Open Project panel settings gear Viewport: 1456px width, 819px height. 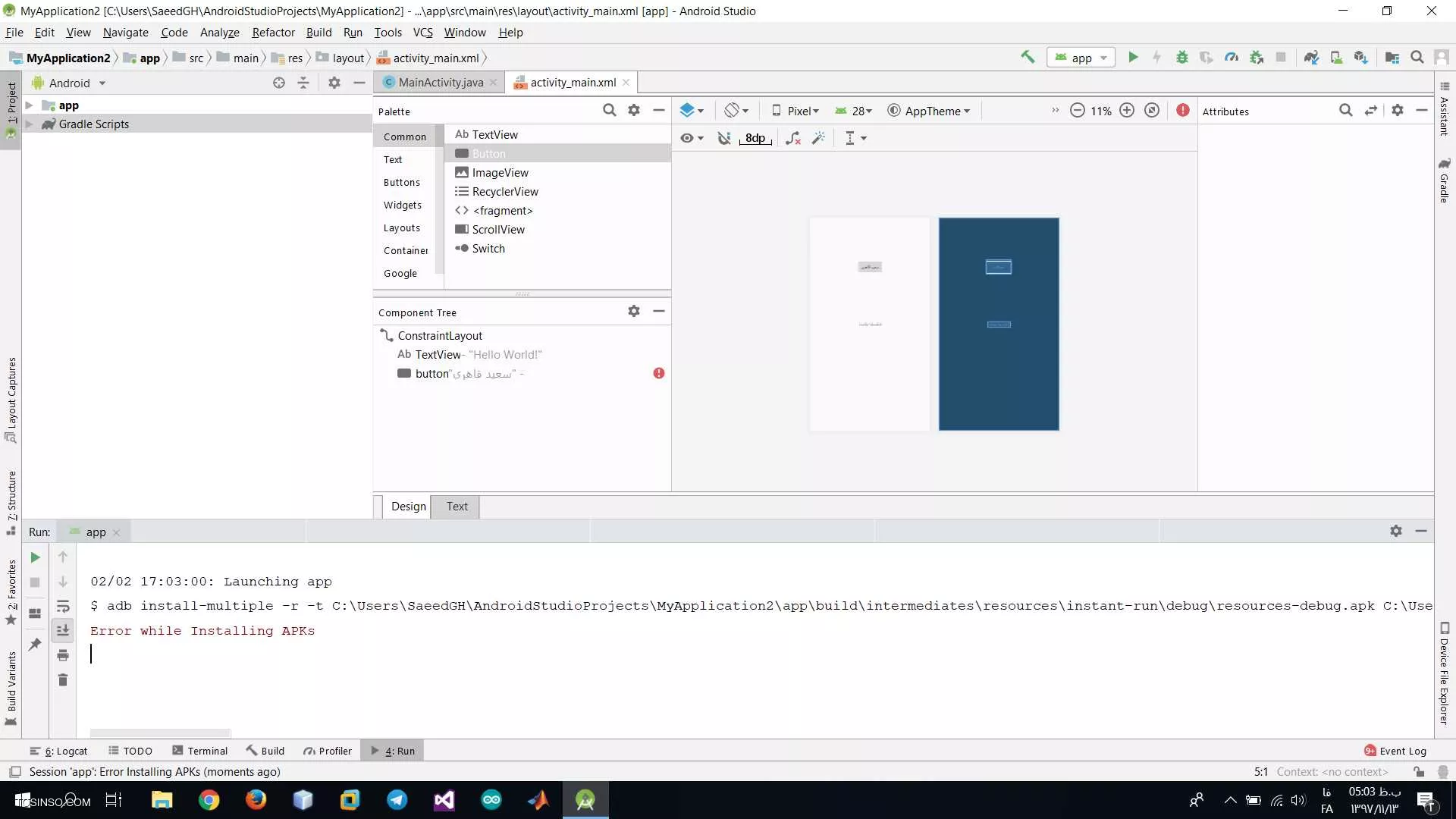(x=334, y=83)
